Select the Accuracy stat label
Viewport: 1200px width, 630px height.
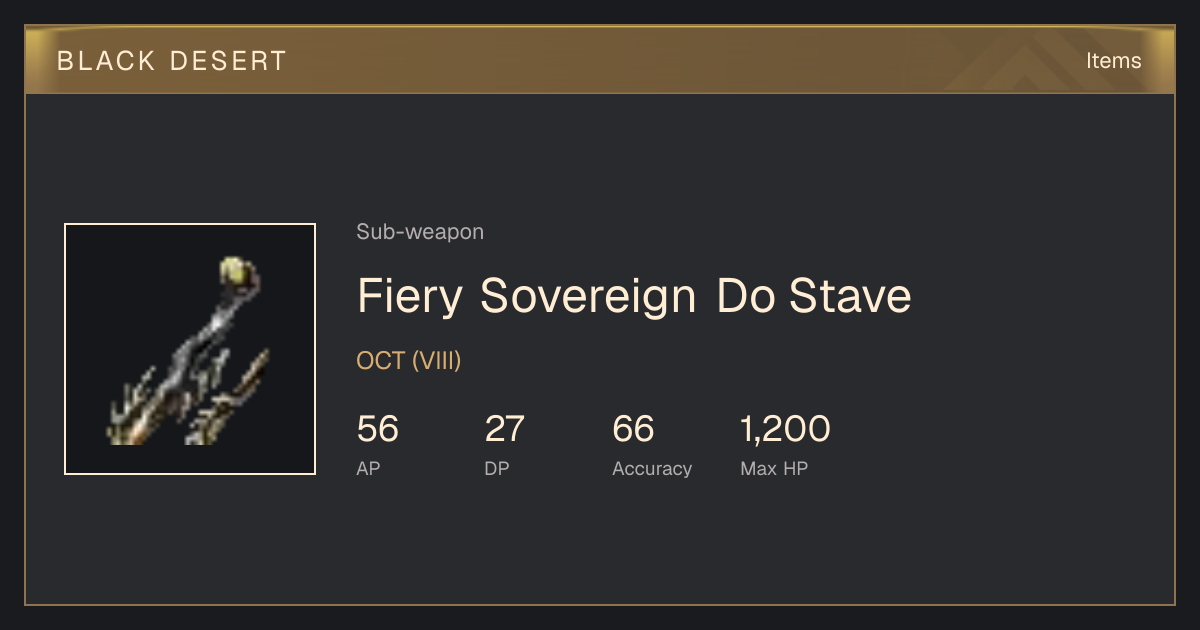pos(652,468)
